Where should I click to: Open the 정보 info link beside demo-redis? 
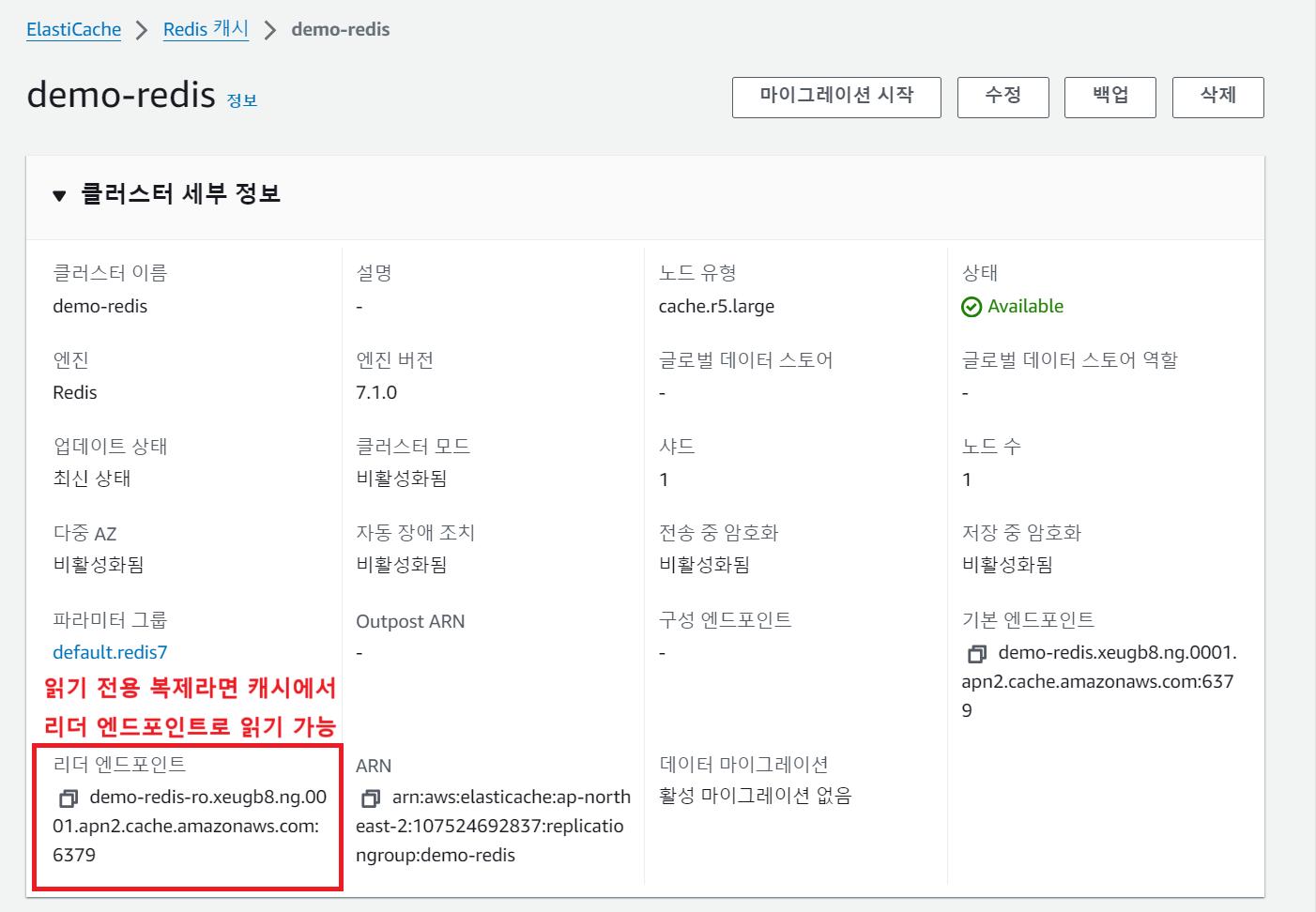pos(242,100)
